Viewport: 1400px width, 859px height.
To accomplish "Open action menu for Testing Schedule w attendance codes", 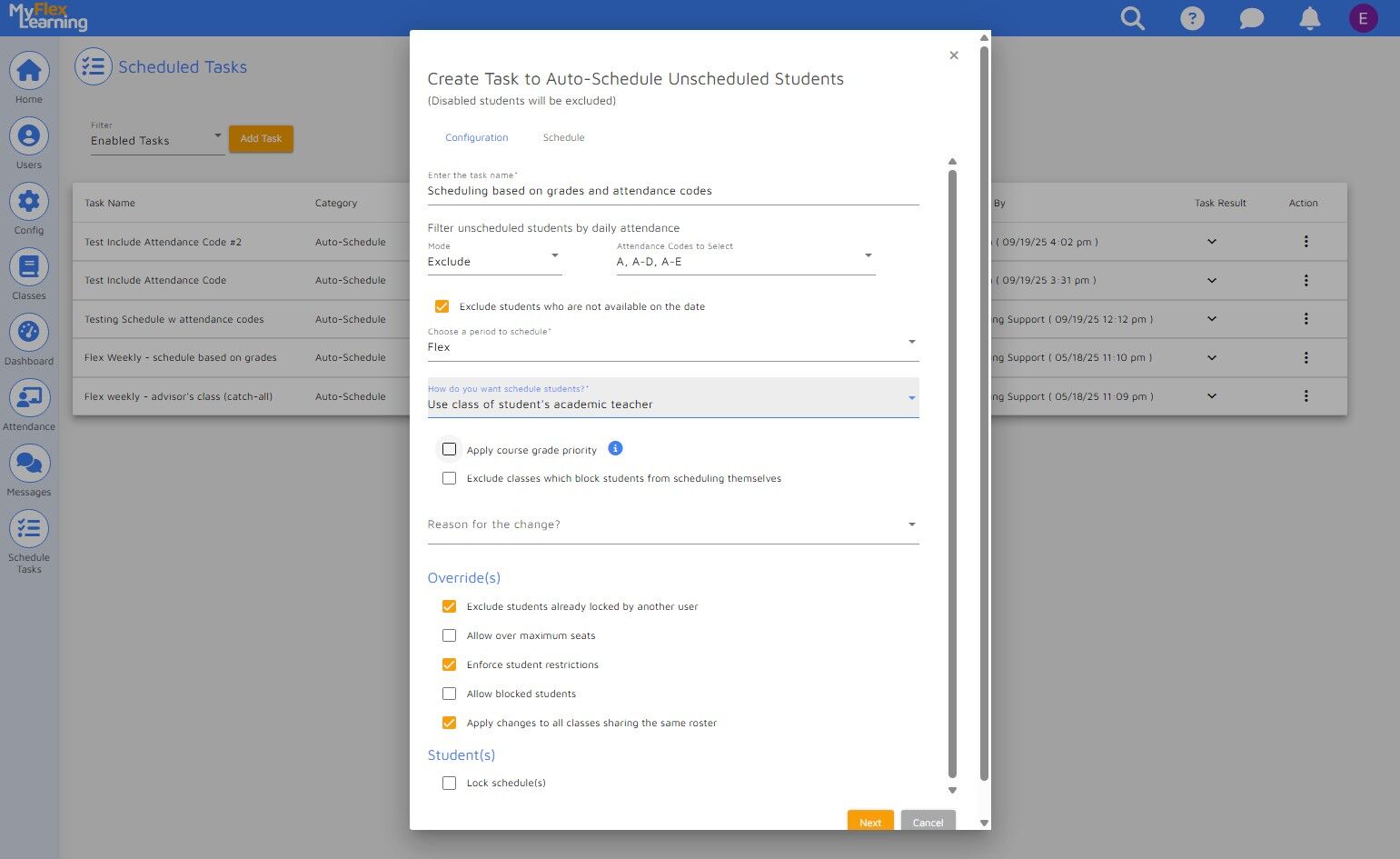I will tap(1306, 319).
